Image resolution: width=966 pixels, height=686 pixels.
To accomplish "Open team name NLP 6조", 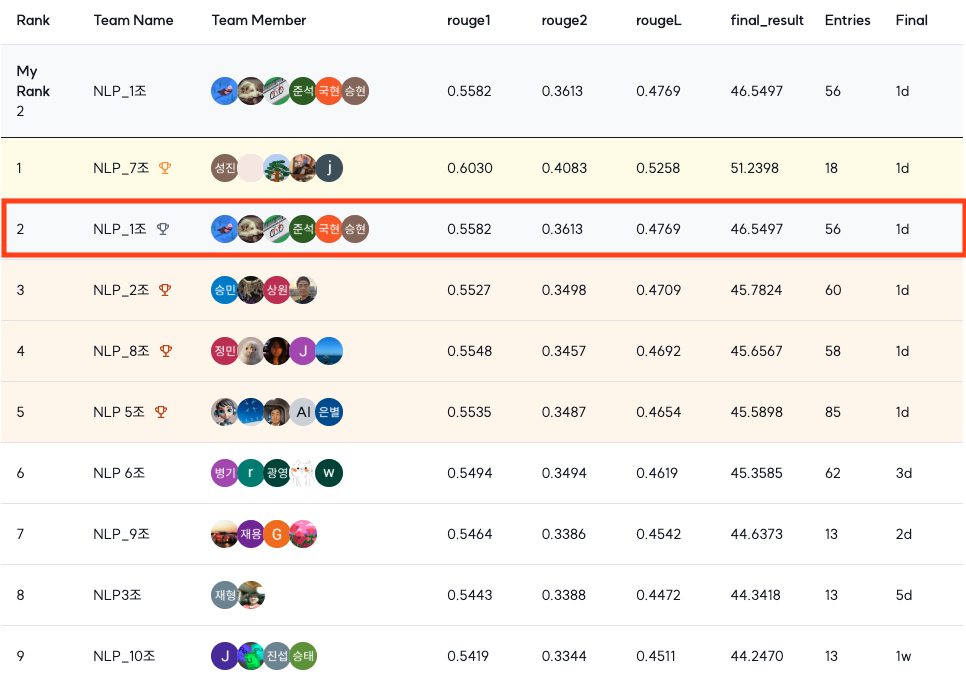I will tap(119, 472).
